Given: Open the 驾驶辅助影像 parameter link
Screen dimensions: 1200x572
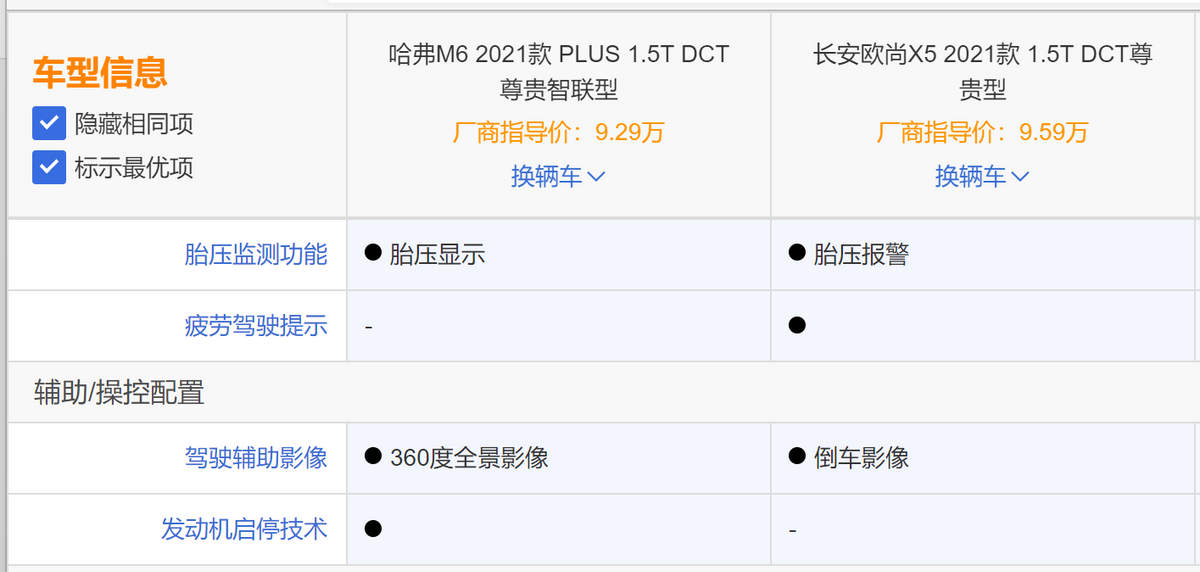Looking at the screenshot, I should pyautogui.click(x=256, y=458).
